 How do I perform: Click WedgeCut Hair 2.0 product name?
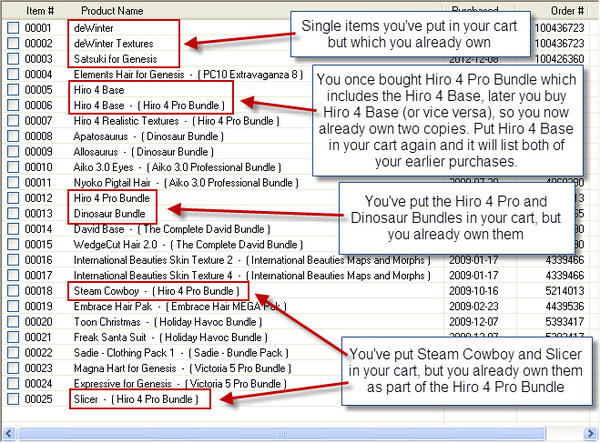click(x=115, y=244)
